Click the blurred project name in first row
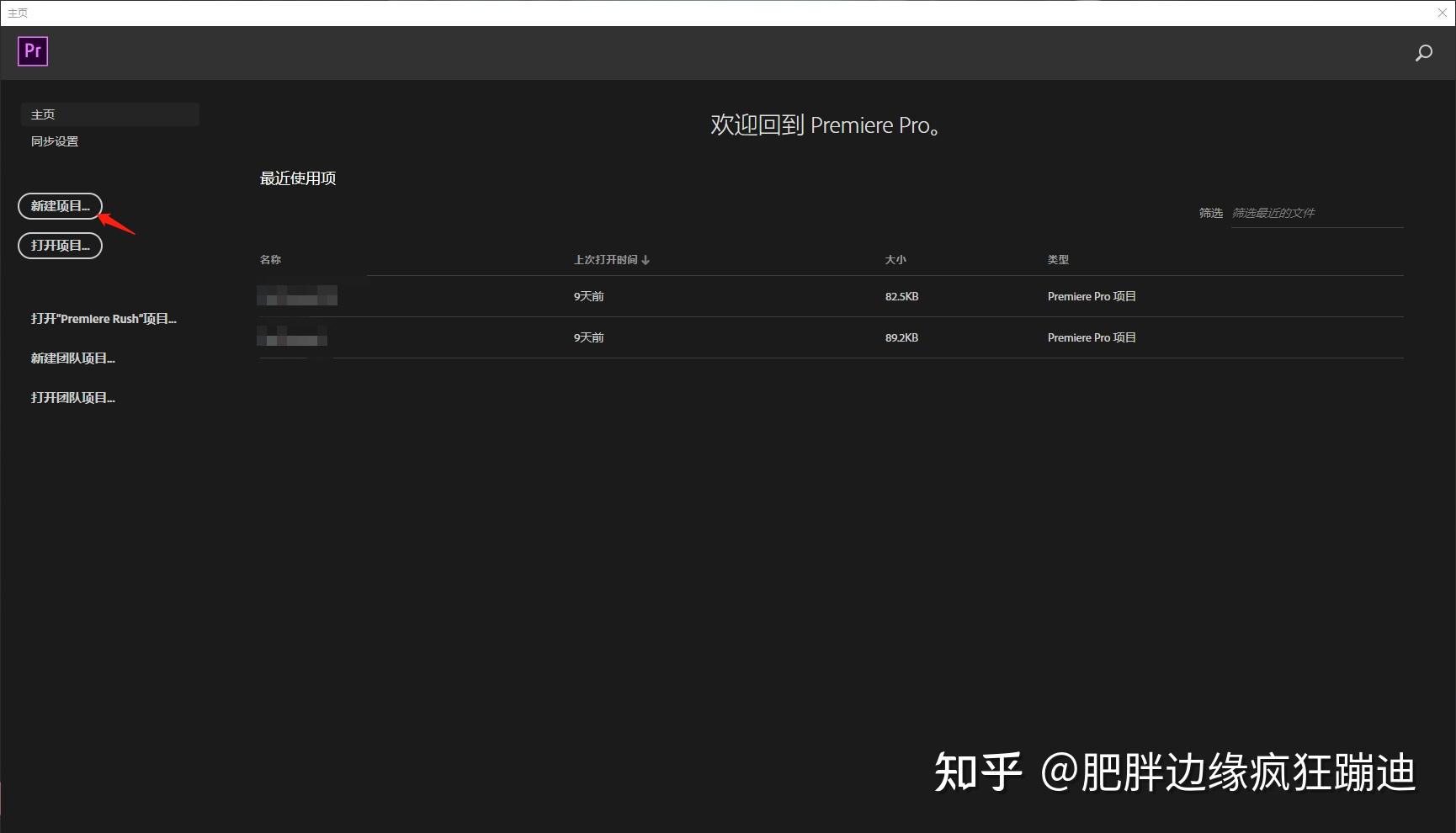Image resolution: width=1456 pixels, height=833 pixels. click(297, 295)
